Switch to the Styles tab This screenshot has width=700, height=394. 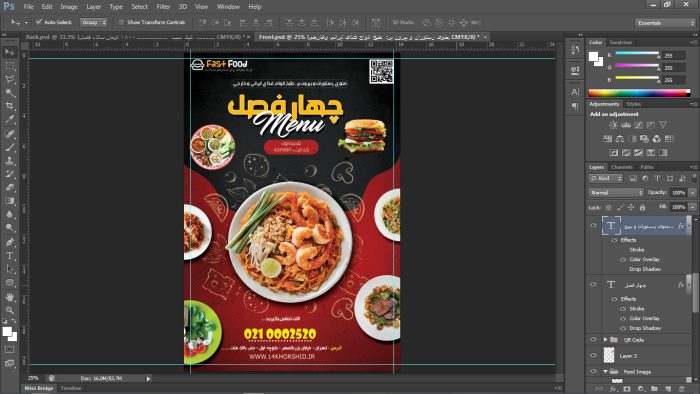(633, 104)
